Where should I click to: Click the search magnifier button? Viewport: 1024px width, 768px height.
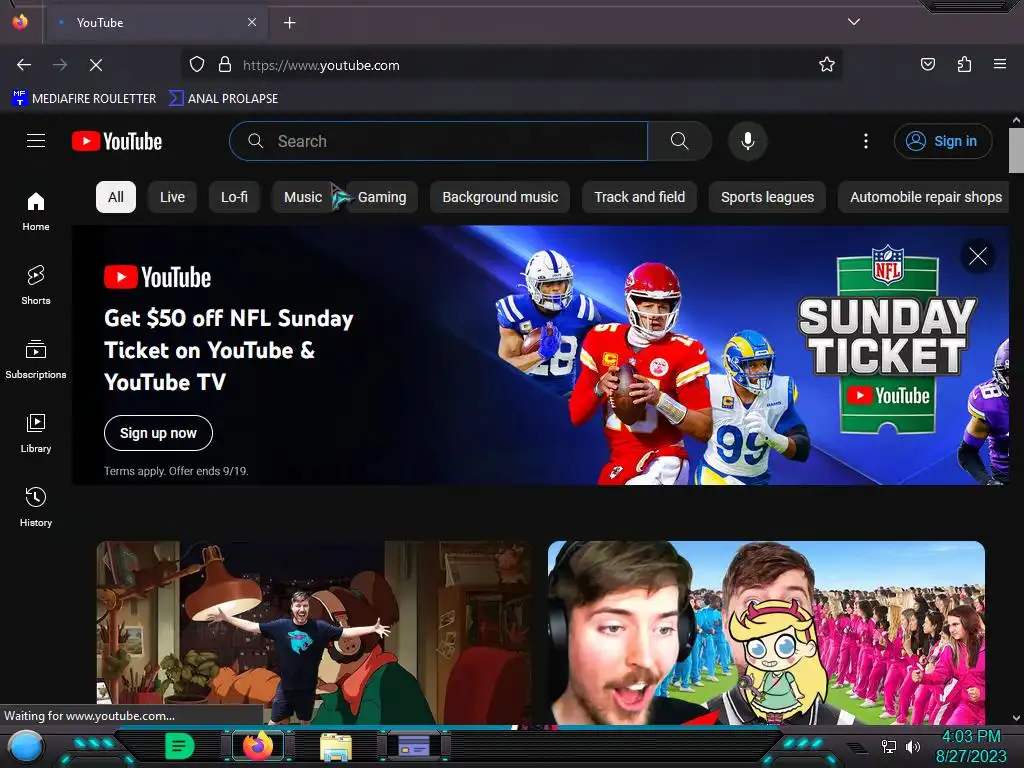(679, 141)
